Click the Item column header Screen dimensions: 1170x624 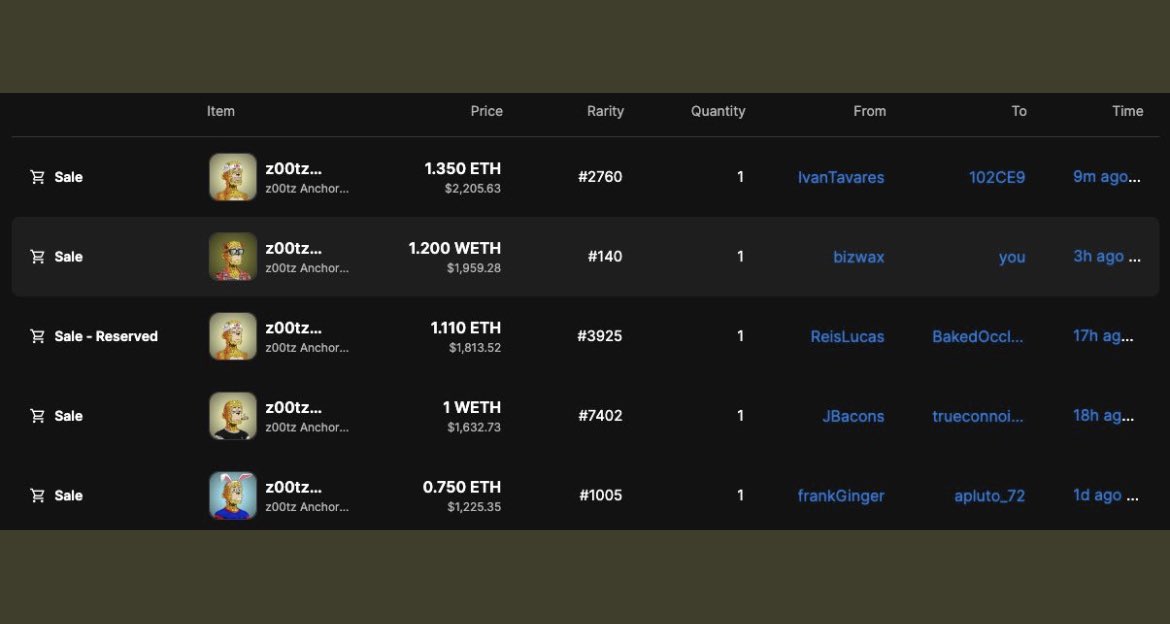coord(221,111)
